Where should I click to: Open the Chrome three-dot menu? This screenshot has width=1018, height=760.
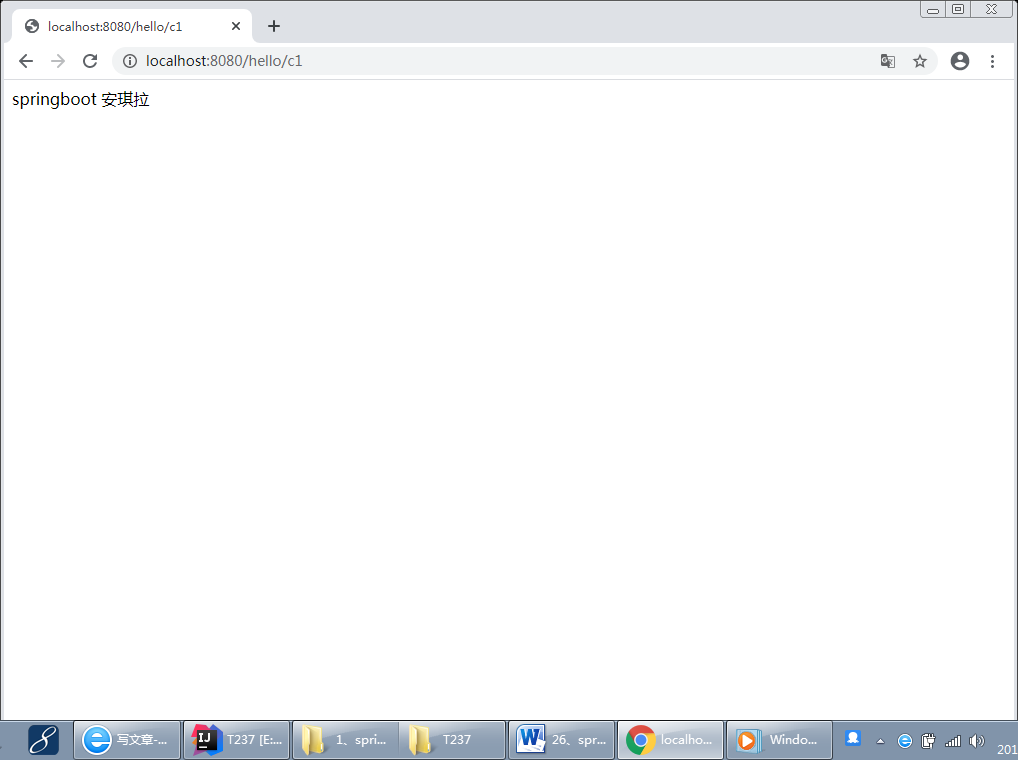[992, 61]
